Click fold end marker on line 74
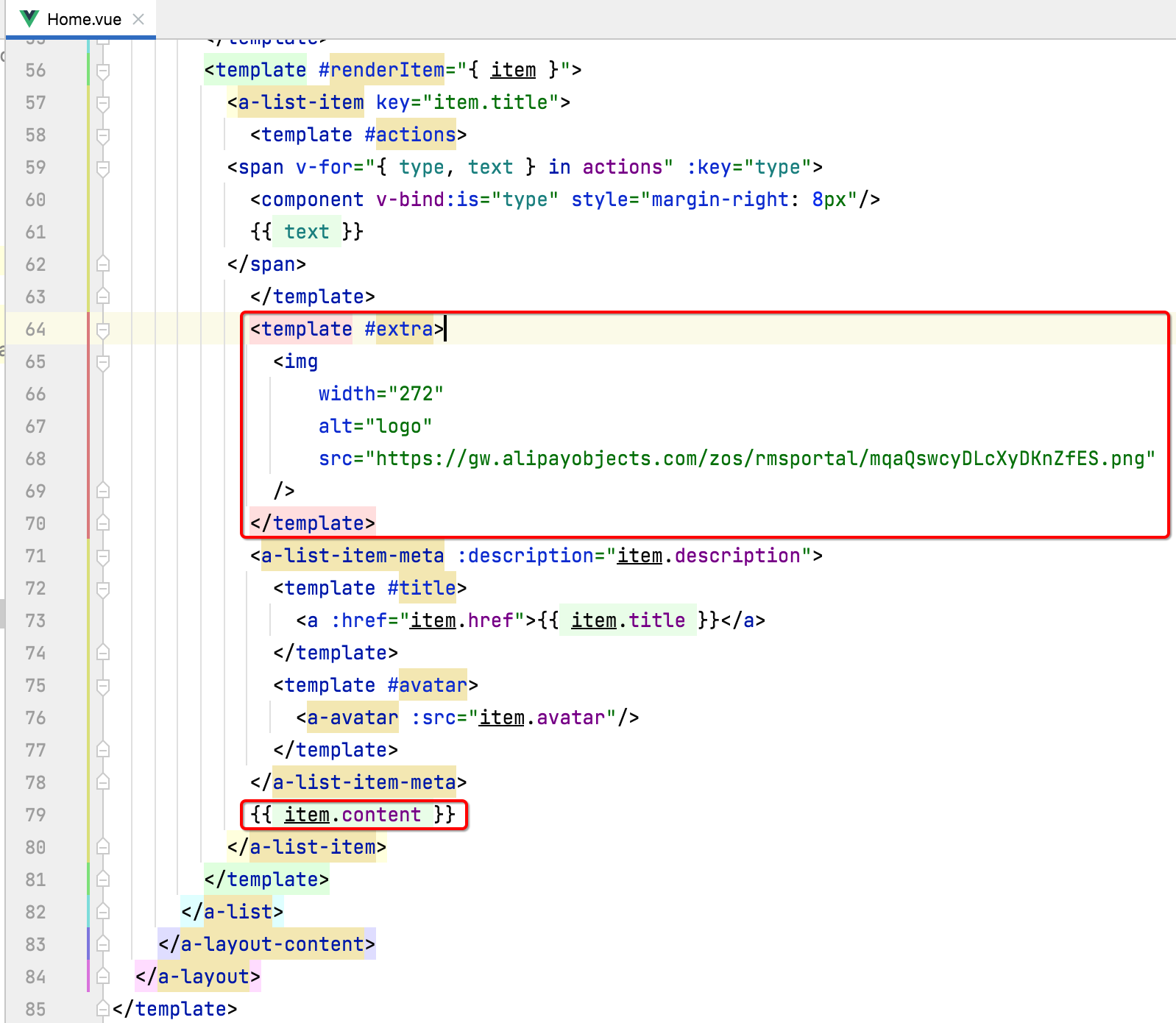This screenshot has height=1023, width=1176. point(103,653)
